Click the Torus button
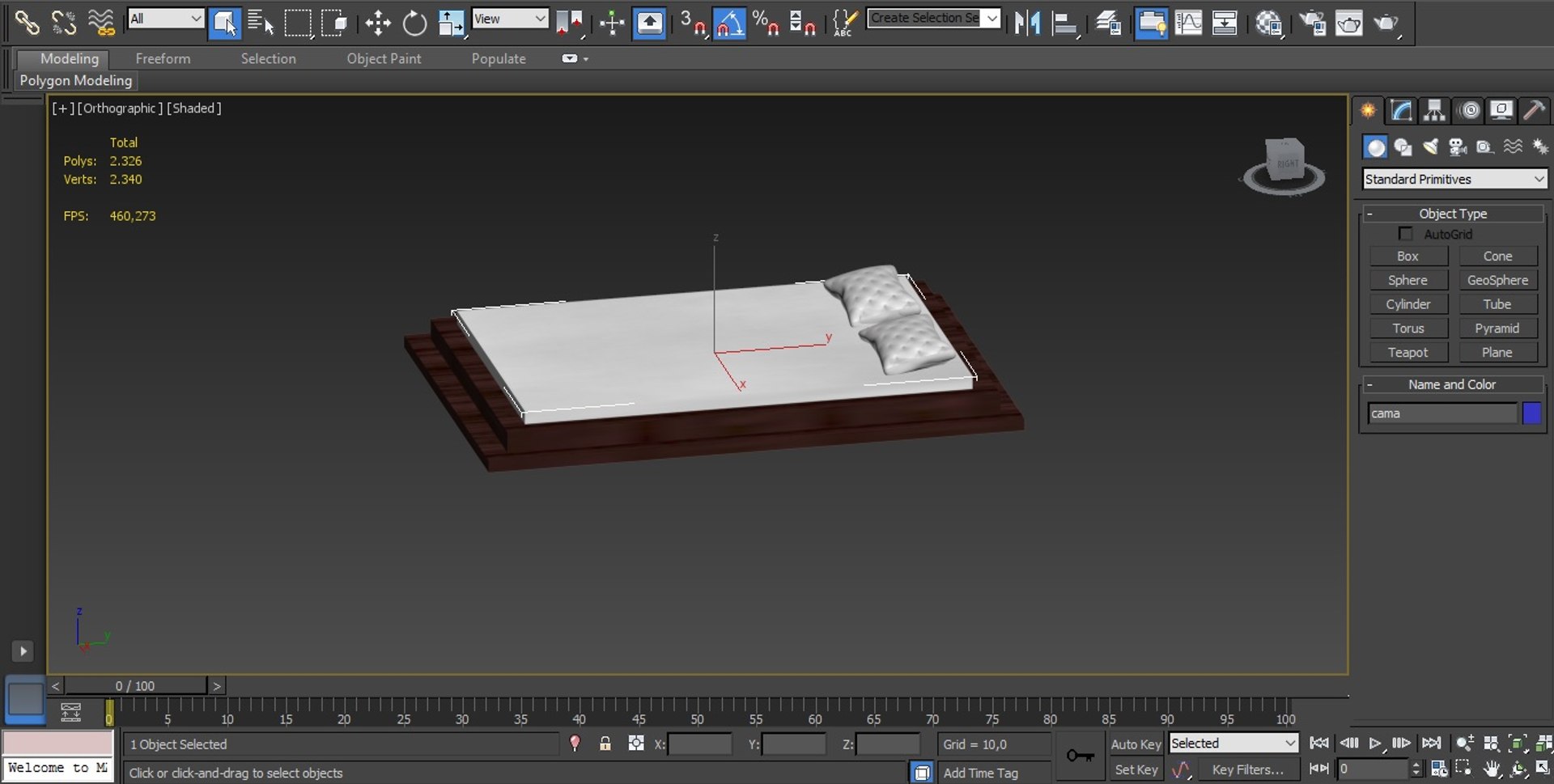The width and height of the screenshot is (1554, 784). pos(1408,328)
